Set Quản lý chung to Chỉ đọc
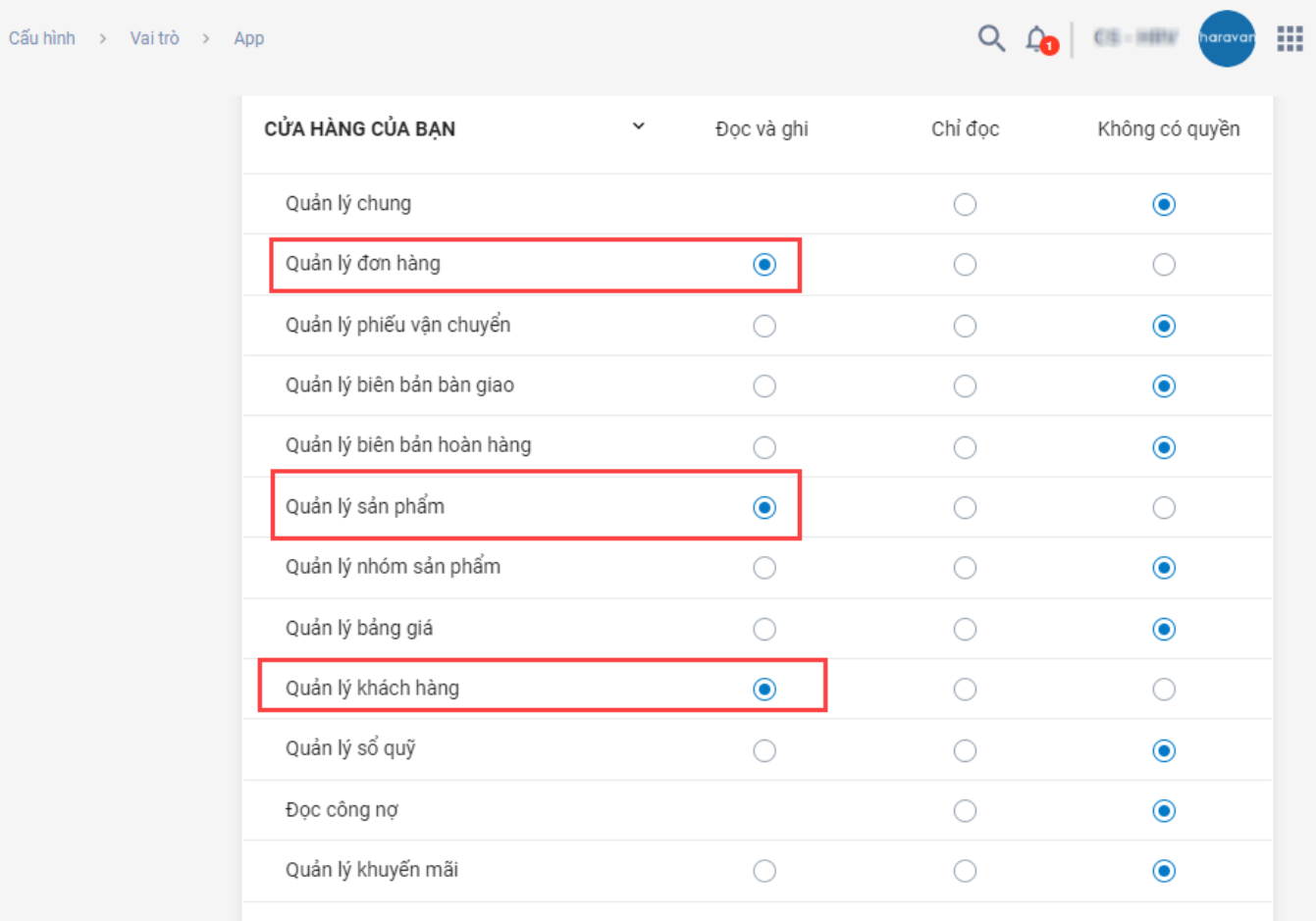1316x921 pixels. tap(965, 204)
